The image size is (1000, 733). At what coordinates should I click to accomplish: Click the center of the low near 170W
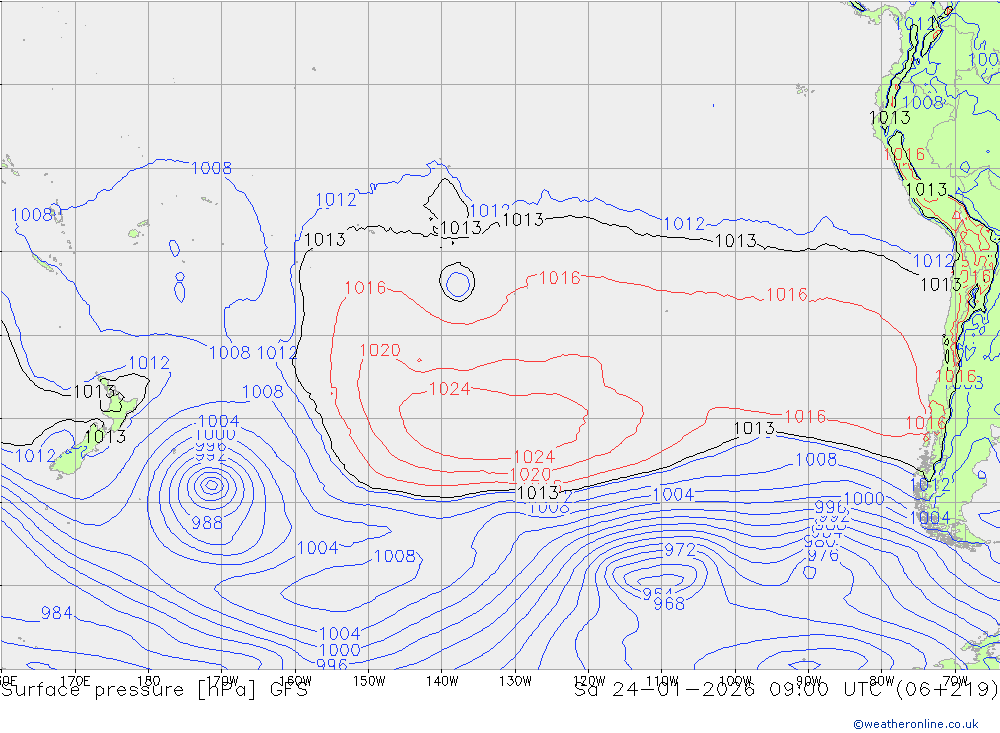tap(210, 485)
